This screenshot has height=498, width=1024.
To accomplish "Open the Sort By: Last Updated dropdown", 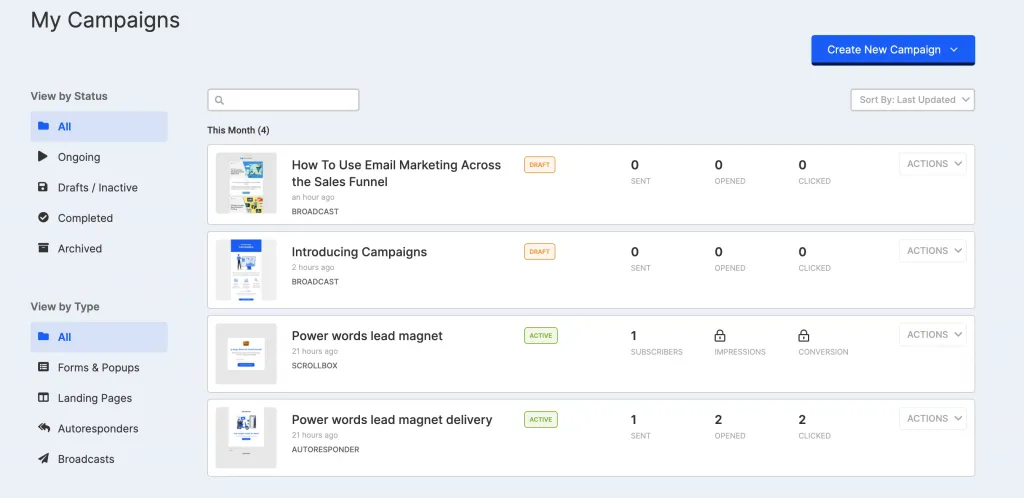I will pyautogui.click(x=912, y=100).
